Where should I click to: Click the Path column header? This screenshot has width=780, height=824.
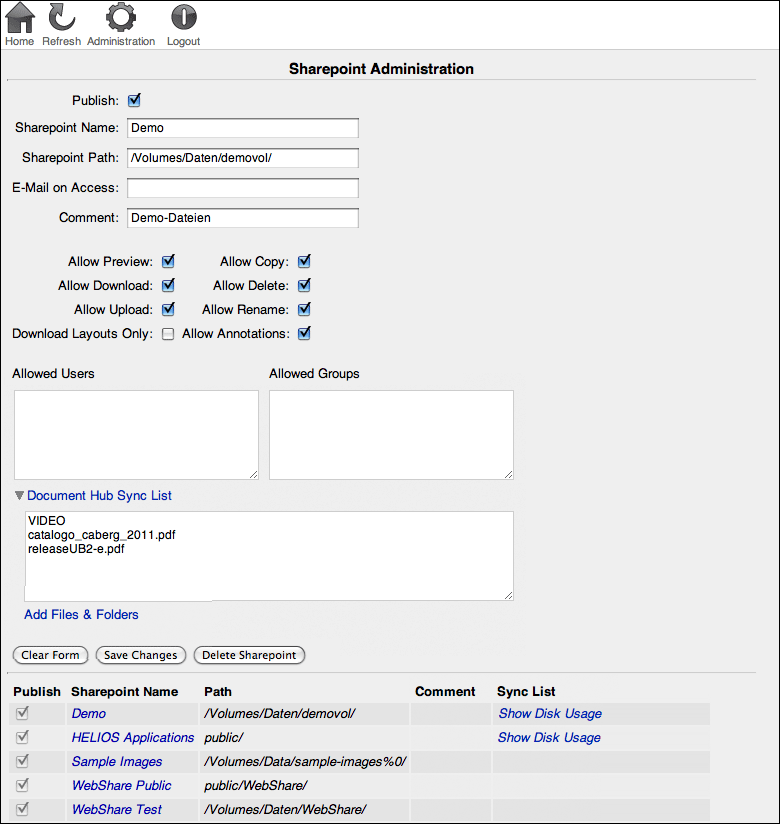(x=218, y=692)
